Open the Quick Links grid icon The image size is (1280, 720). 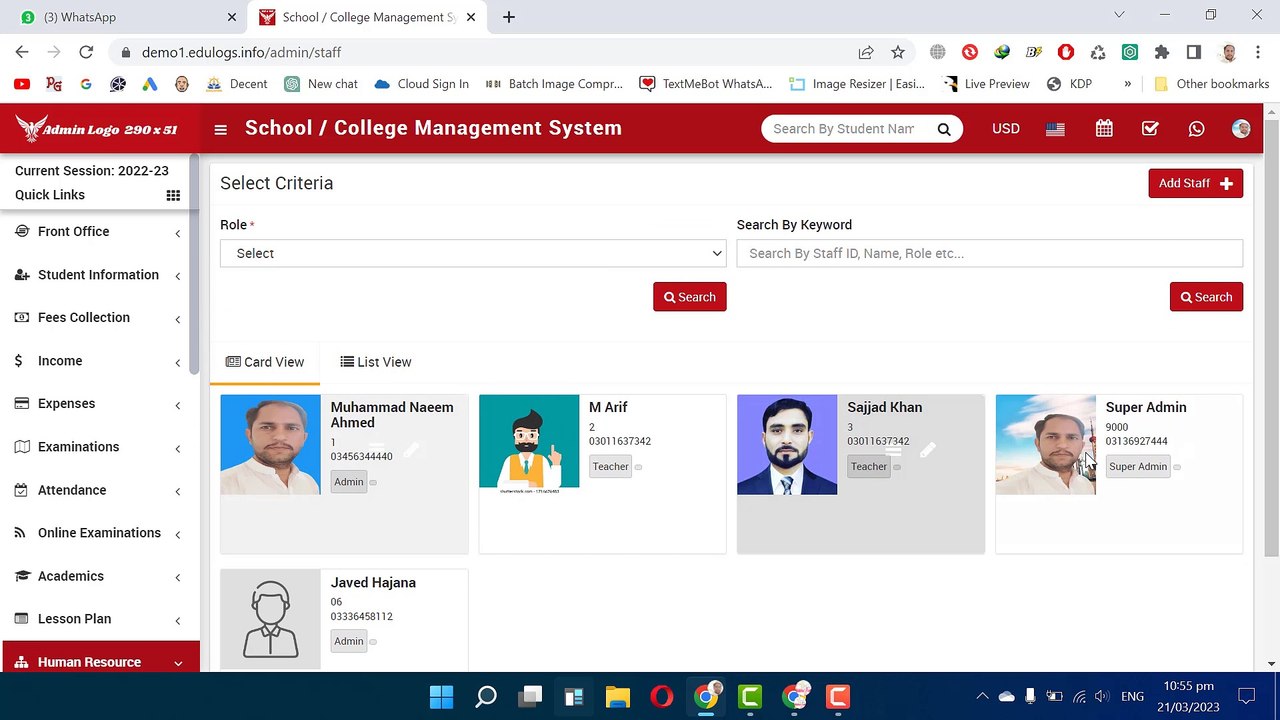click(x=173, y=195)
